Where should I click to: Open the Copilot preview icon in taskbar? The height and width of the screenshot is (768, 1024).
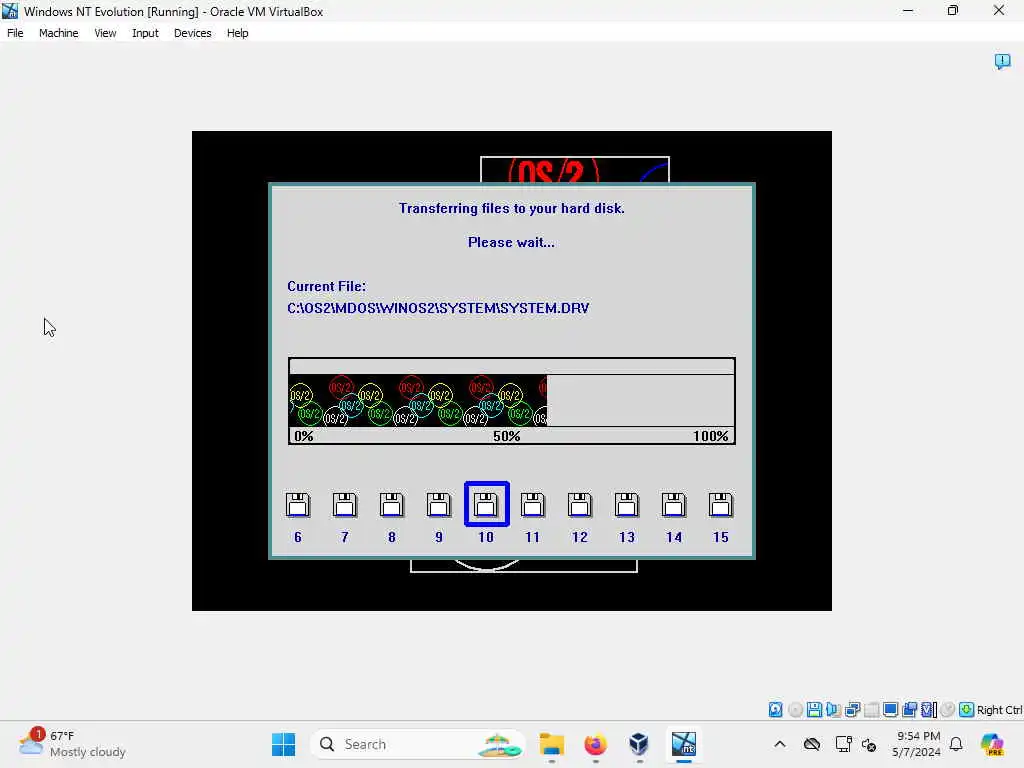(993, 744)
